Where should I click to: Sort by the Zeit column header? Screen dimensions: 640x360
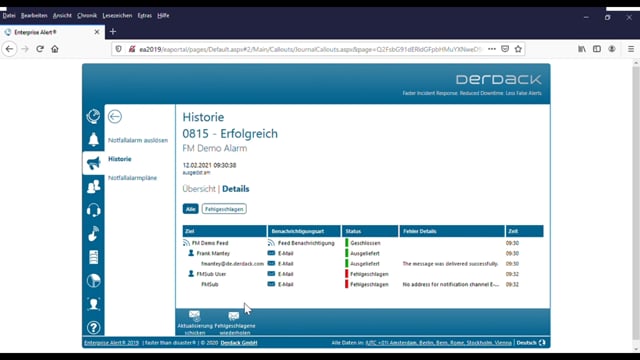(x=524, y=231)
